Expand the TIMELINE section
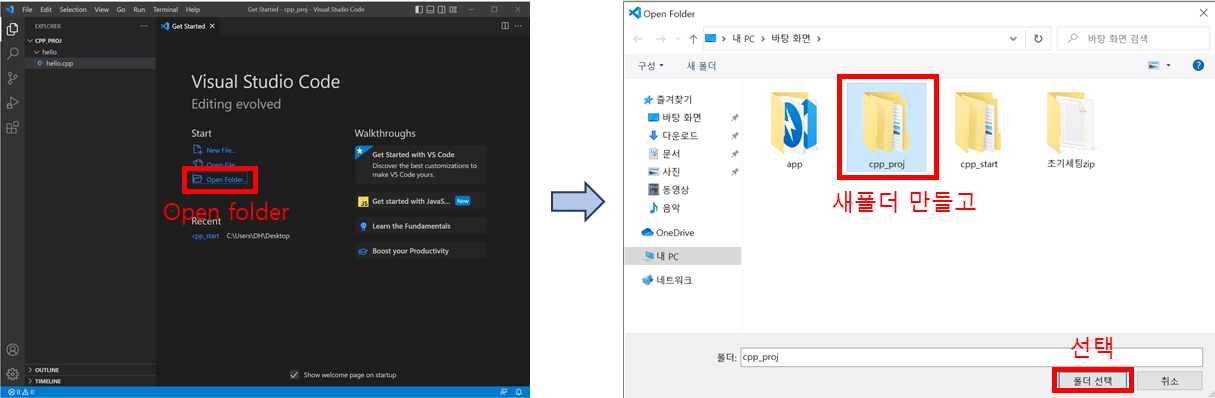 (x=46, y=381)
